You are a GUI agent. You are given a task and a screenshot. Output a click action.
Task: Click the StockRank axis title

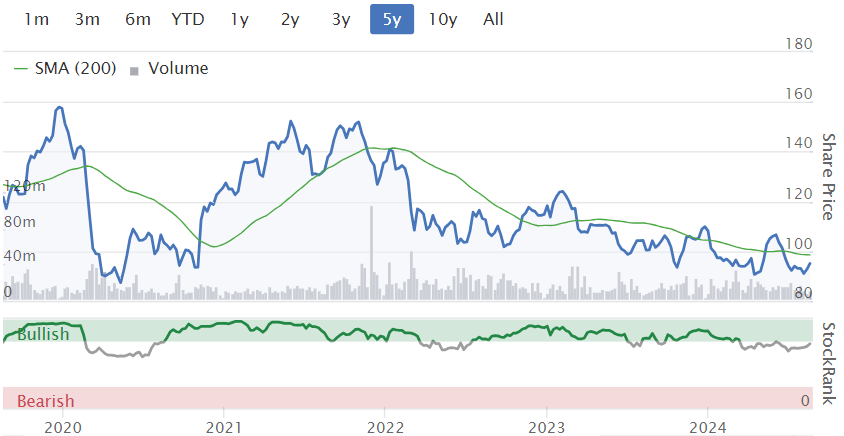[828, 363]
